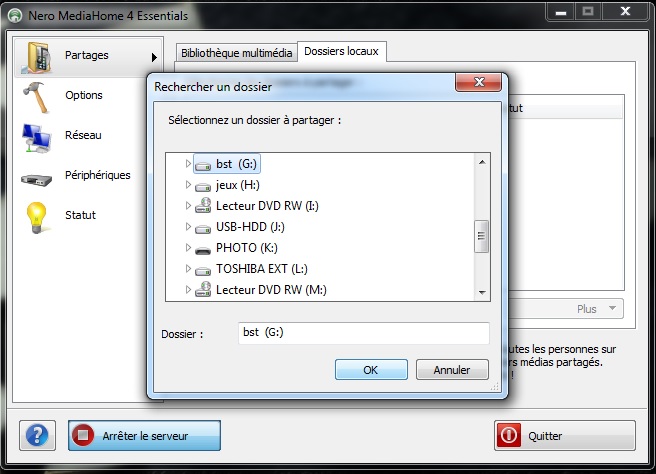Expand the USB-HDD (J:) node

click(x=188, y=226)
